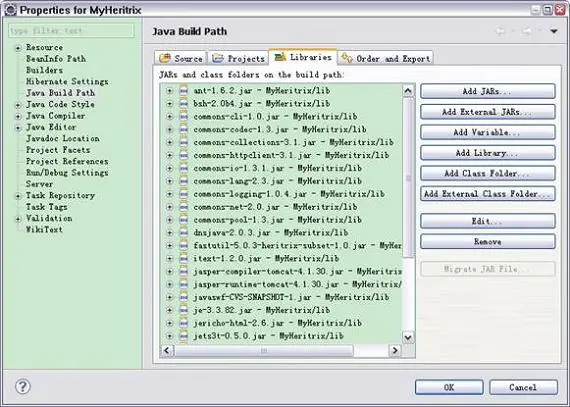The image size is (570, 407).
Task: Click the jar icon beside bsh-2.0b4.jar
Action: pos(184,103)
